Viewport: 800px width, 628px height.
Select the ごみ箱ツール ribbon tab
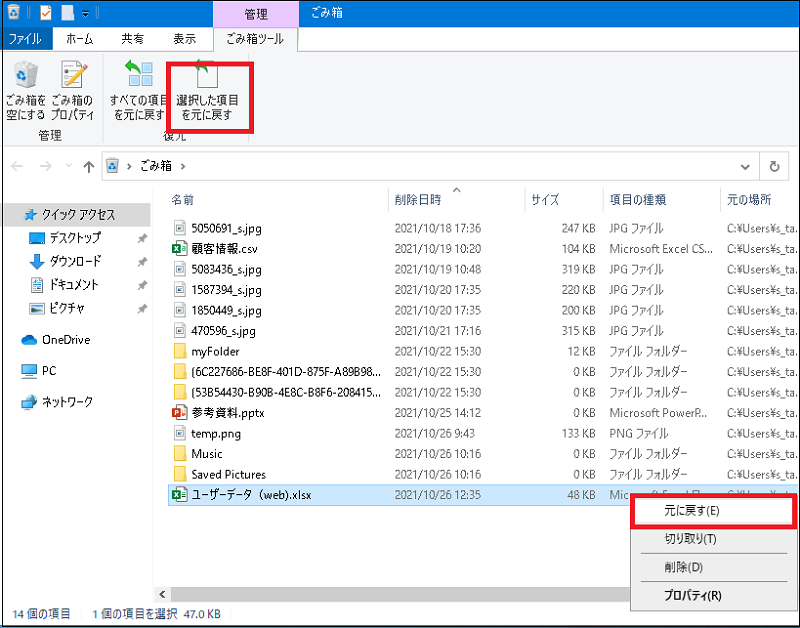click(255, 39)
